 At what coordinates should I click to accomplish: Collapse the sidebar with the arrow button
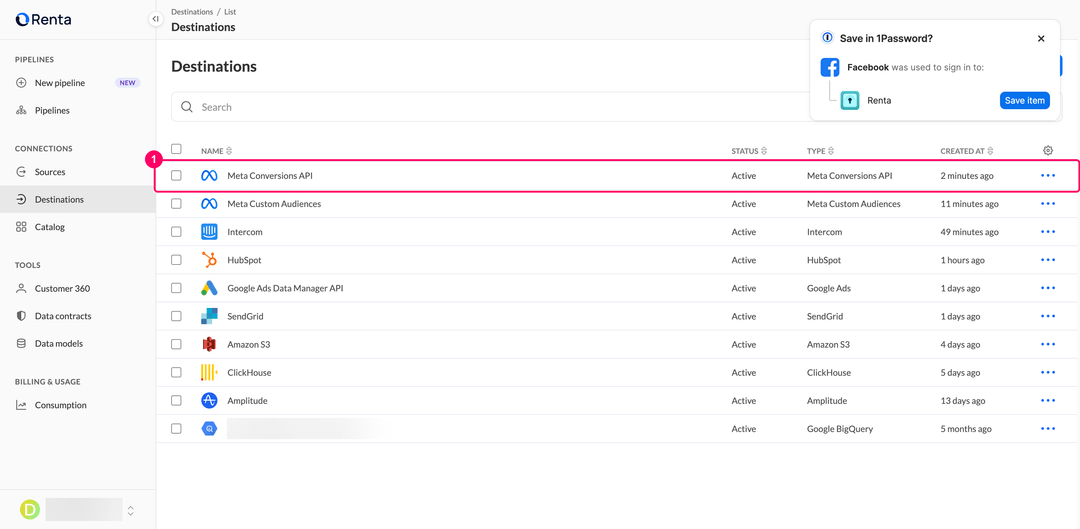[156, 19]
